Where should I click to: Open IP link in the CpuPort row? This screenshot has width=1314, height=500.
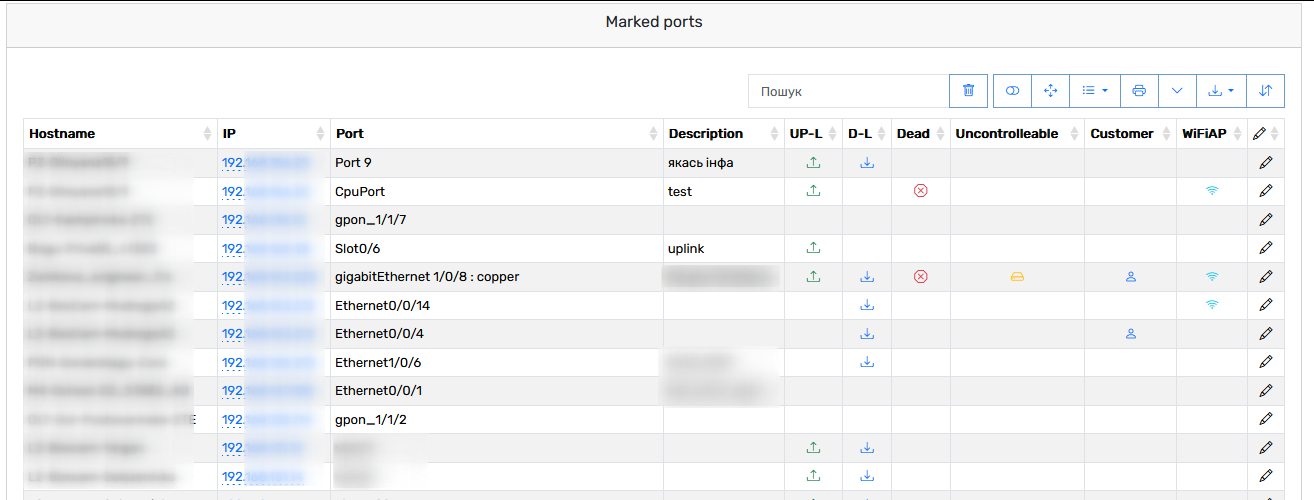point(265,191)
